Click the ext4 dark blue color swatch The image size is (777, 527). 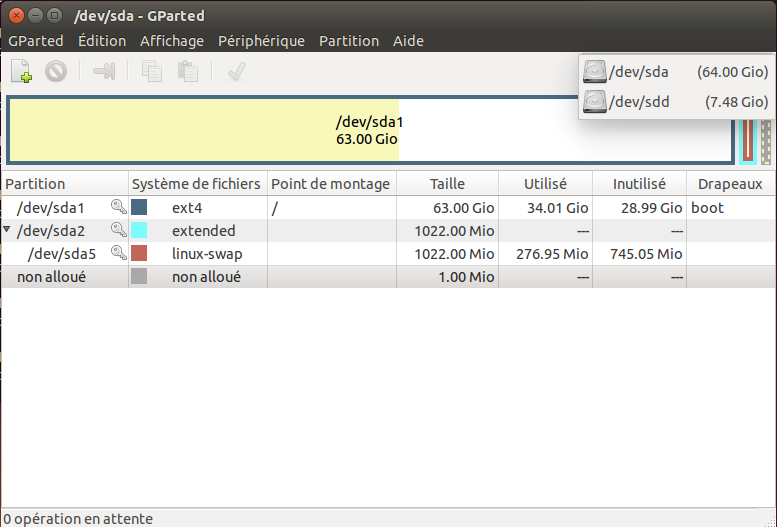pos(139,207)
